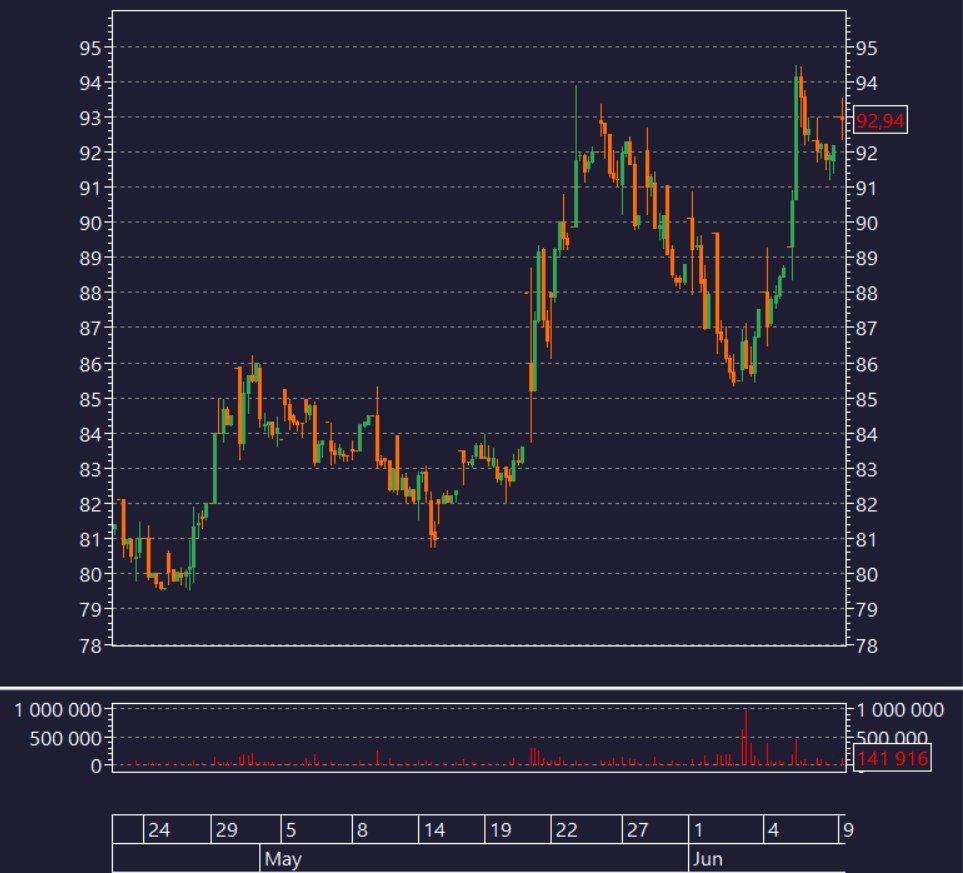This screenshot has height=873, width=963.
Task: Click the 94 label on left price axis
Action: (90, 83)
